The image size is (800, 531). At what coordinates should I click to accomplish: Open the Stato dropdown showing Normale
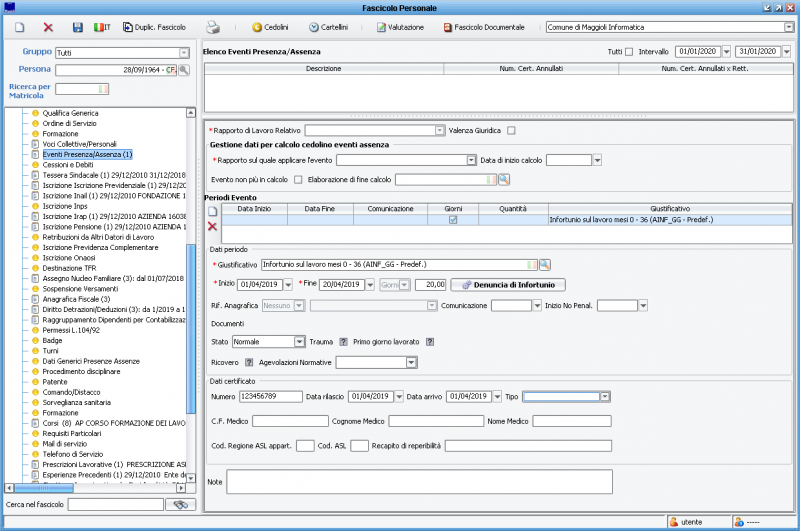point(299,342)
